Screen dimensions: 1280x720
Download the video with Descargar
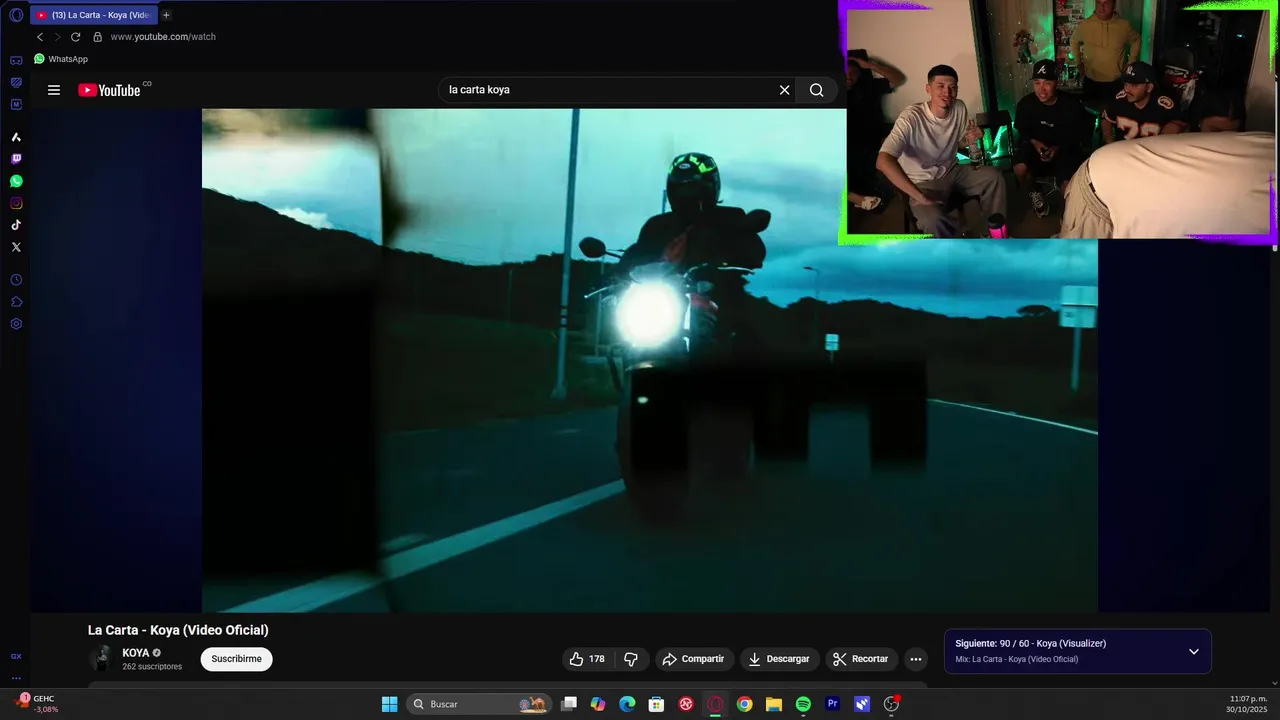pos(779,659)
